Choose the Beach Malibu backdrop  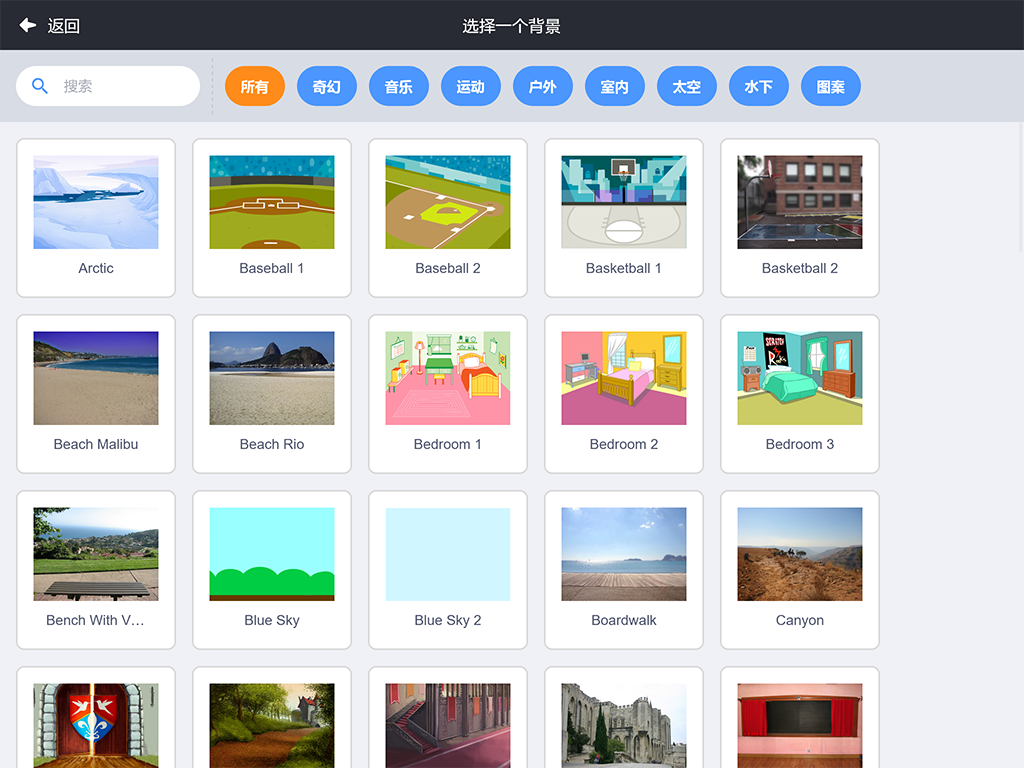point(96,393)
